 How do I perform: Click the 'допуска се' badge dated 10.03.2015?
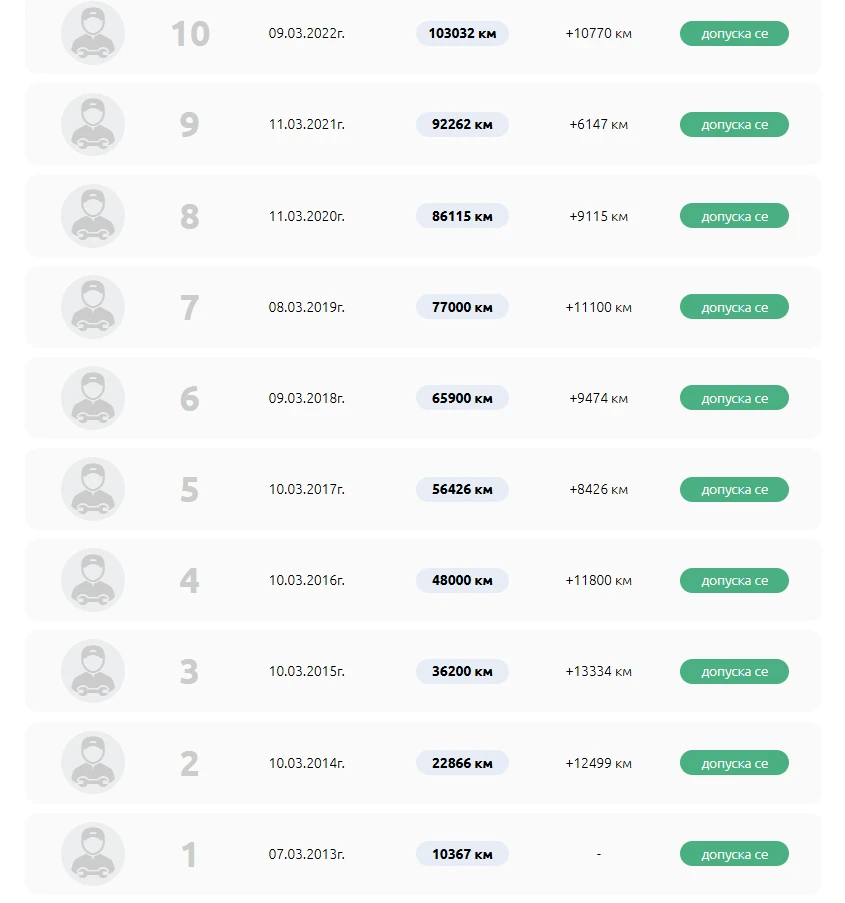(734, 672)
